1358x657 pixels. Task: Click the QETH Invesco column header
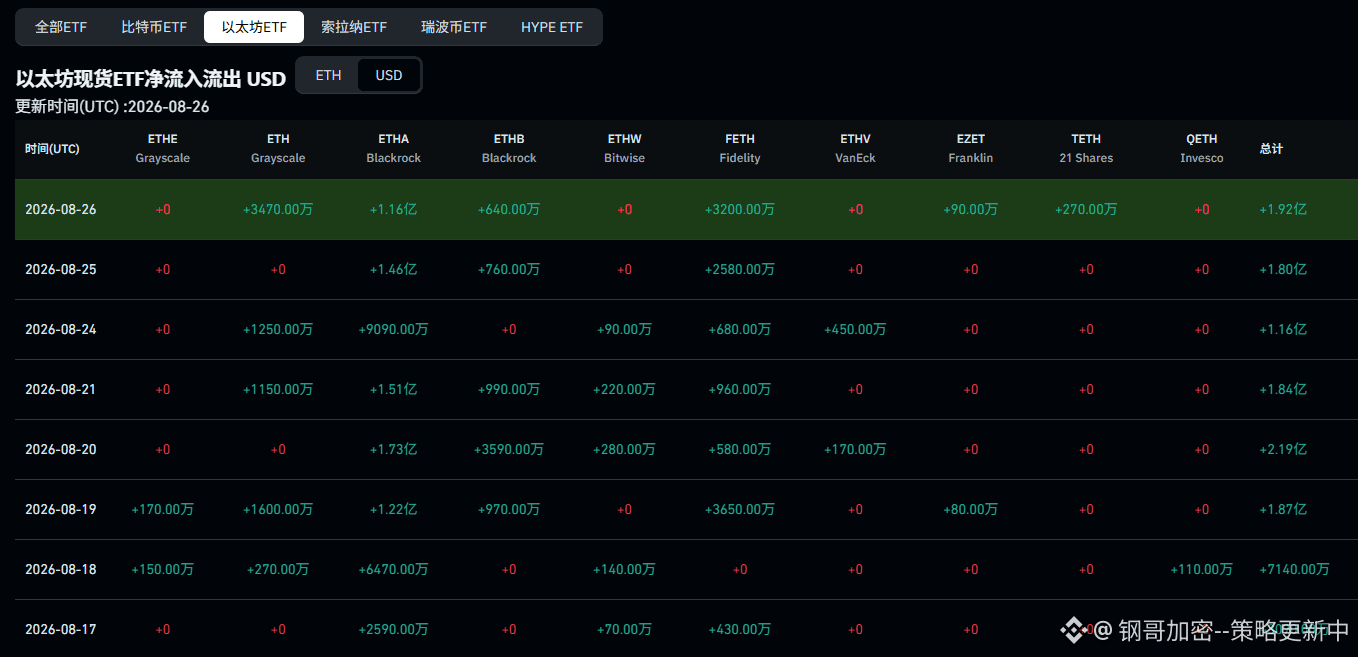1202,149
